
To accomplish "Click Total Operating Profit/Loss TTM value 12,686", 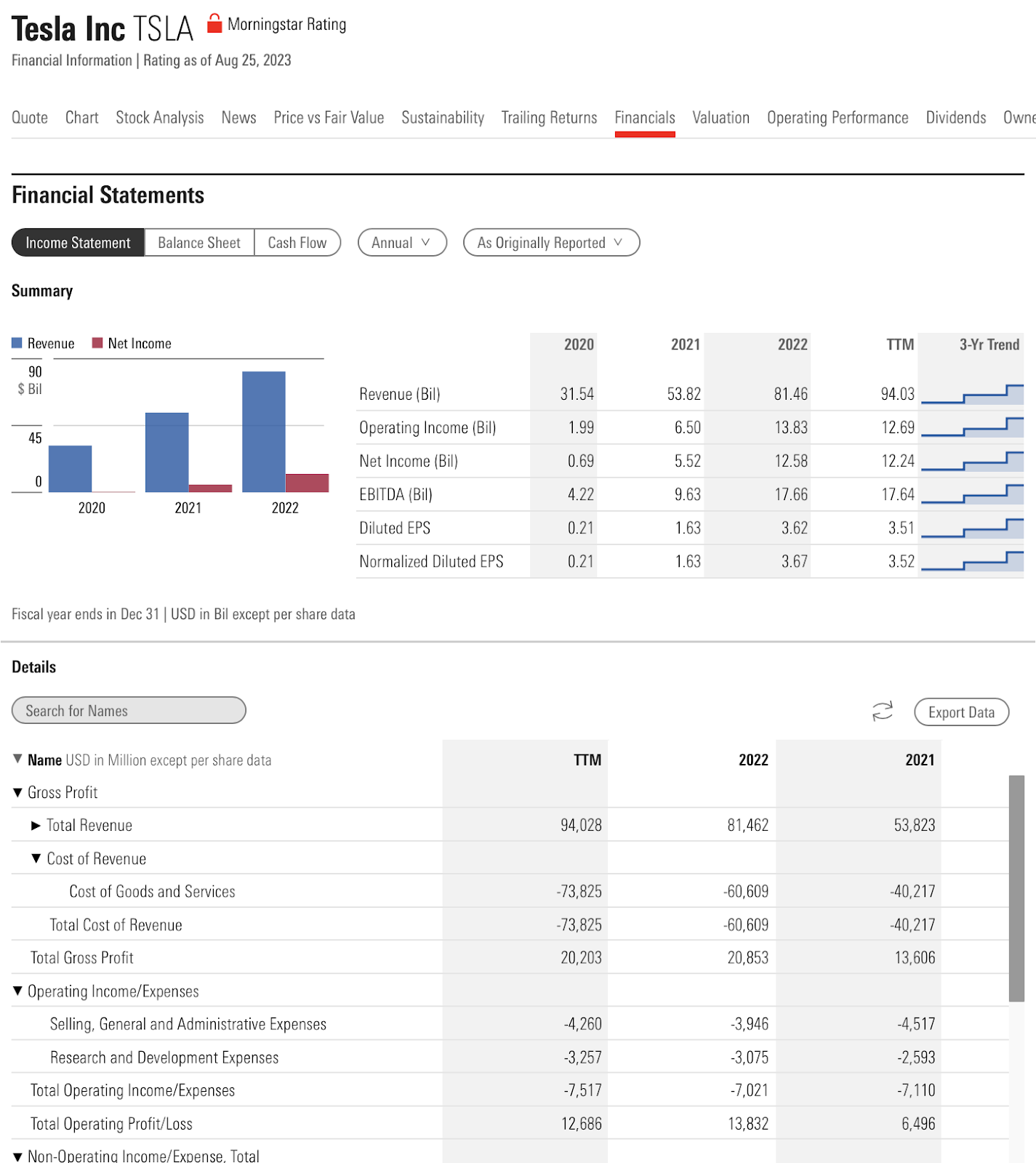I will point(581,1124).
